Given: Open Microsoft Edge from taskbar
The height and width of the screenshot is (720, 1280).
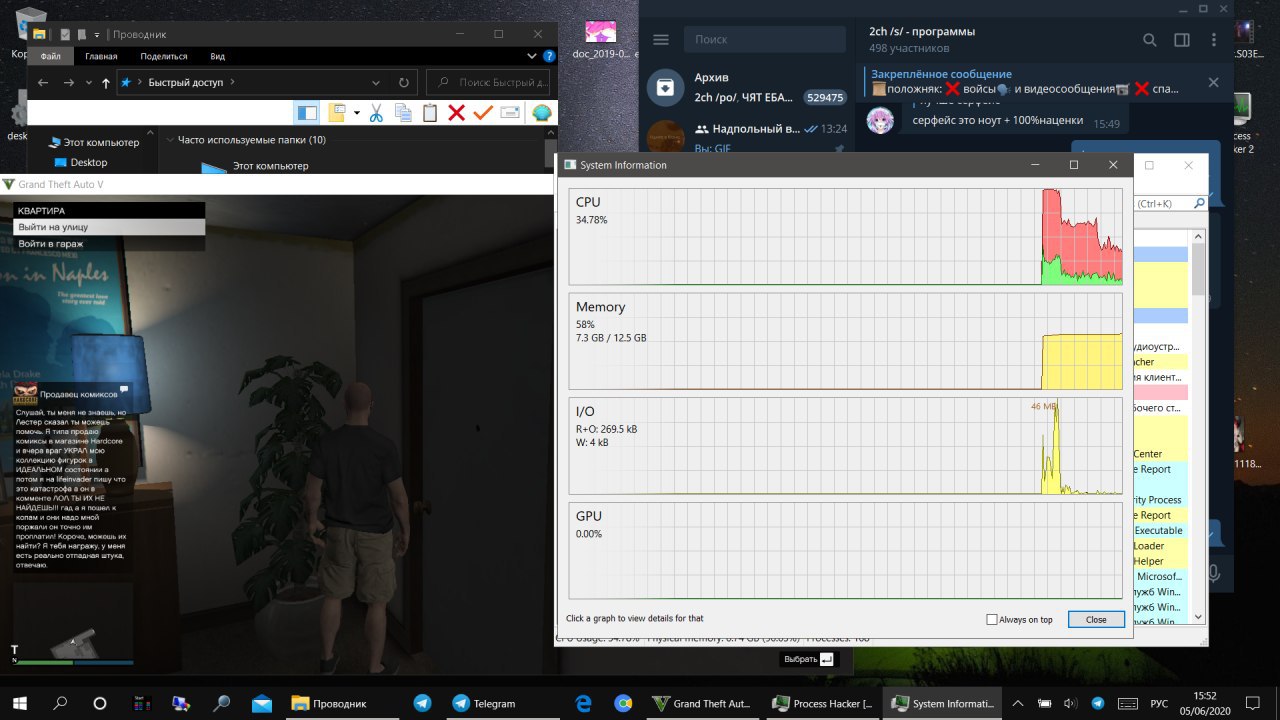Looking at the screenshot, I should coord(583,703).
